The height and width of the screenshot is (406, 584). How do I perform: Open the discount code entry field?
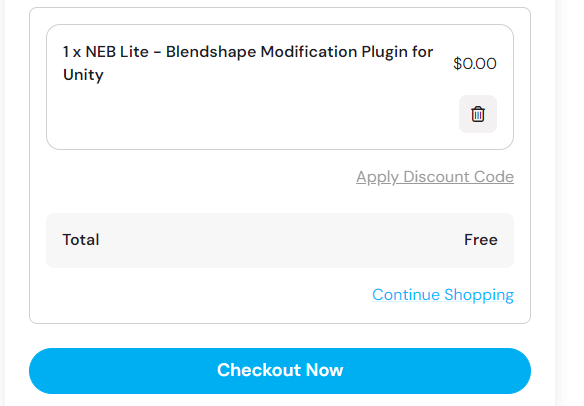(435, 177)
